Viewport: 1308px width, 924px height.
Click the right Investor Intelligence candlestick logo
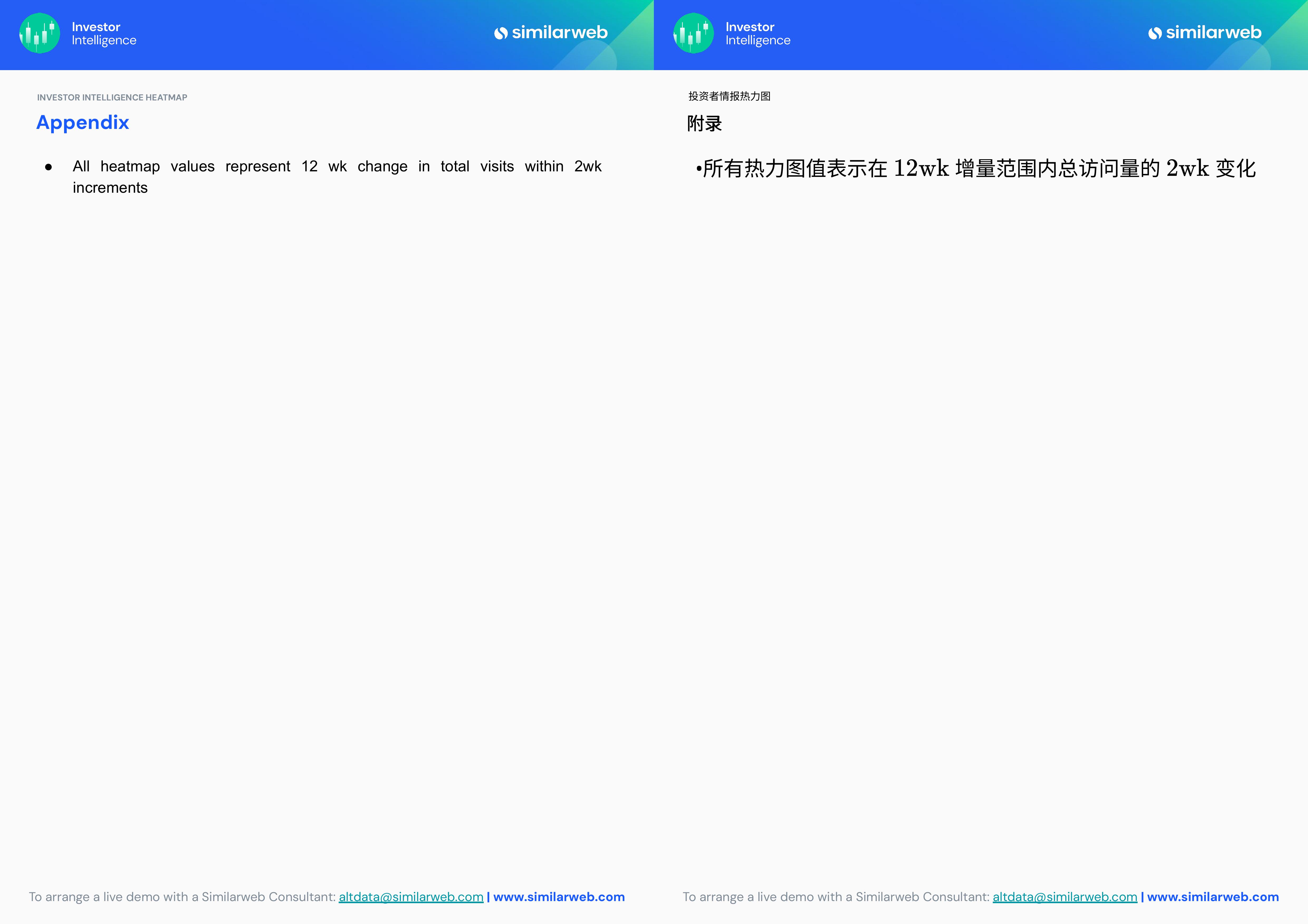coord(693,33)
